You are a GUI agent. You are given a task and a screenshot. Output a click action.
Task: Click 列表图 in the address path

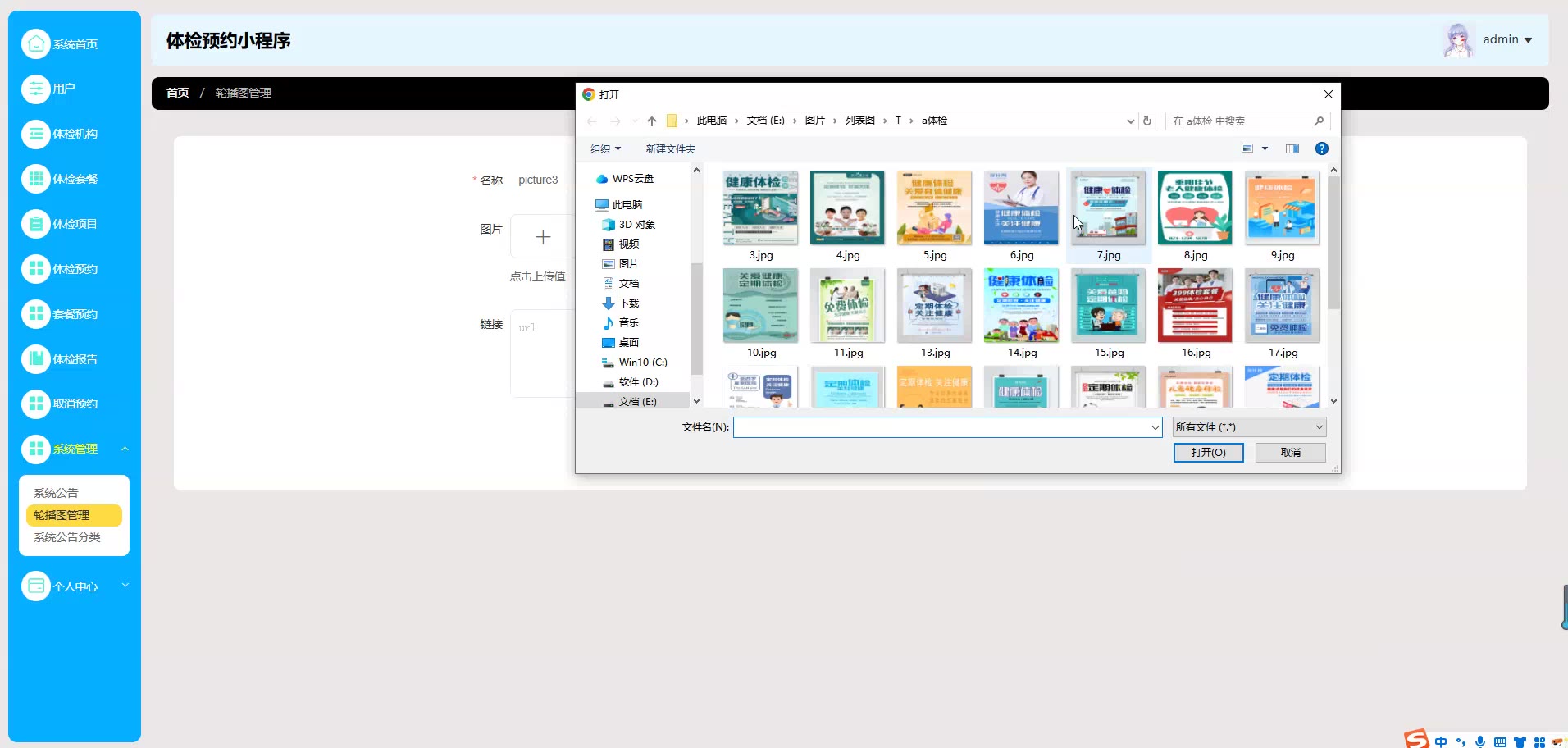[859, 121]
